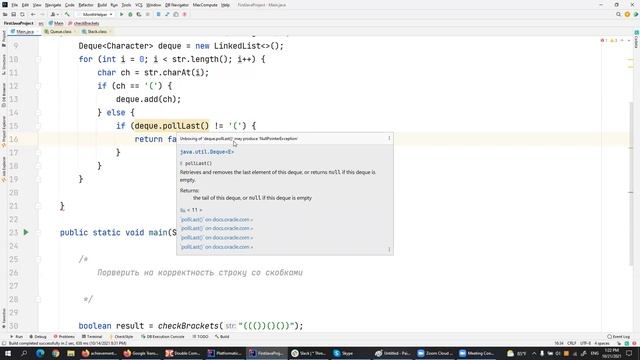Viewport: 640px width, 360px height.
Task: Open Structure tool window on left sidebar
Action: [x=4, y=64]
